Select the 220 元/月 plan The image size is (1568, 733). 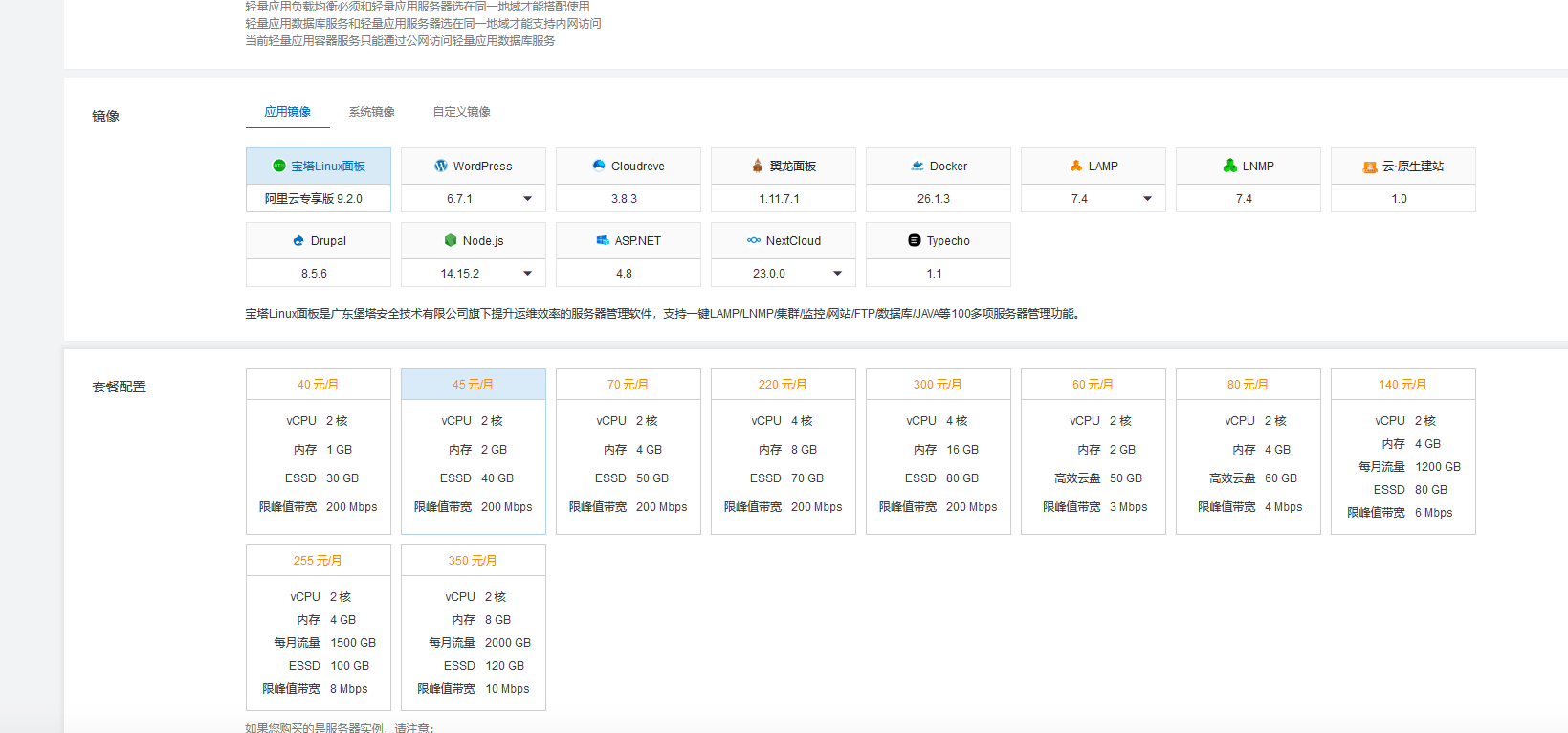(x=784, y=452)
